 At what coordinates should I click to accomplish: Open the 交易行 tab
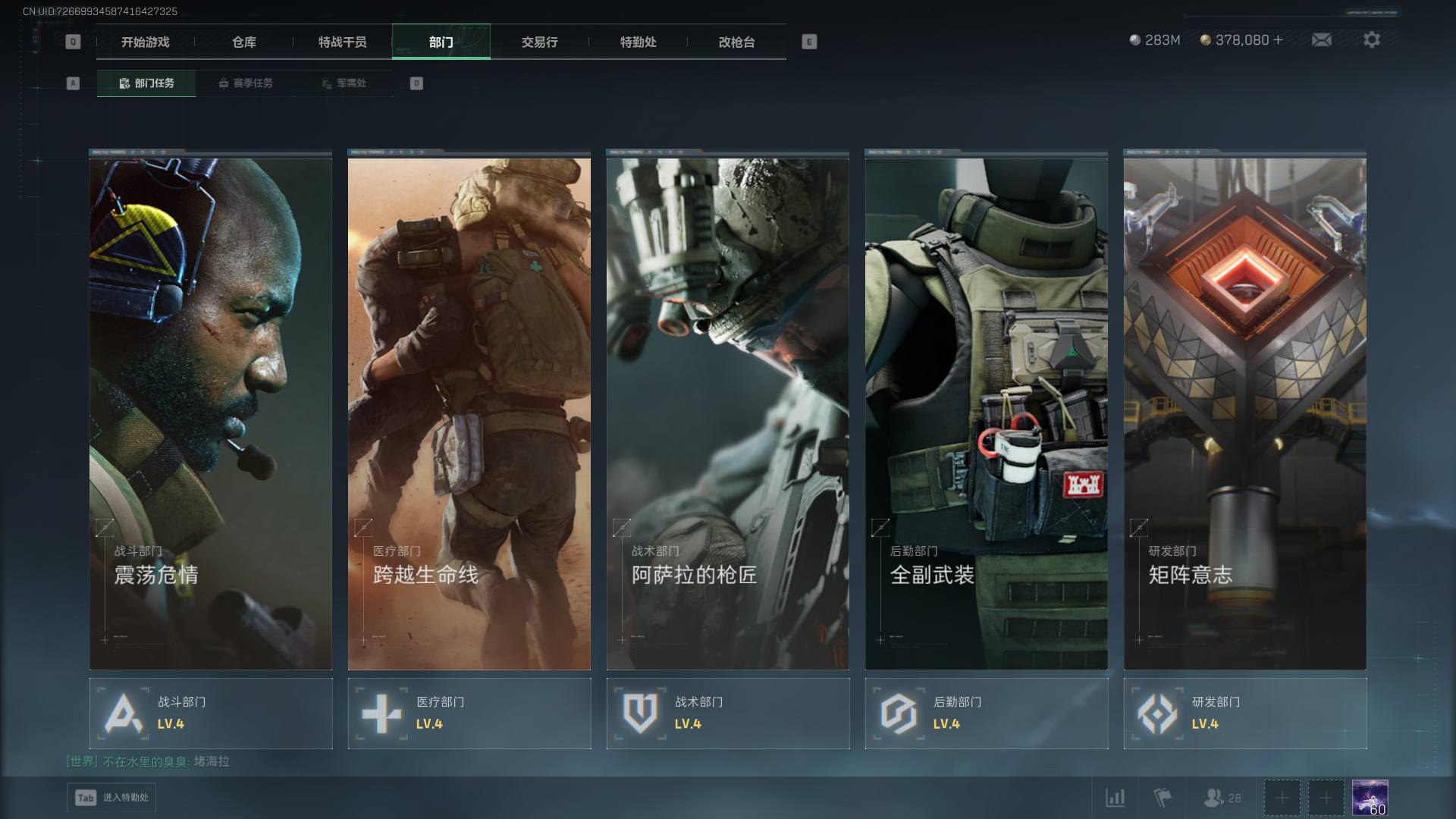coord(539,42)
